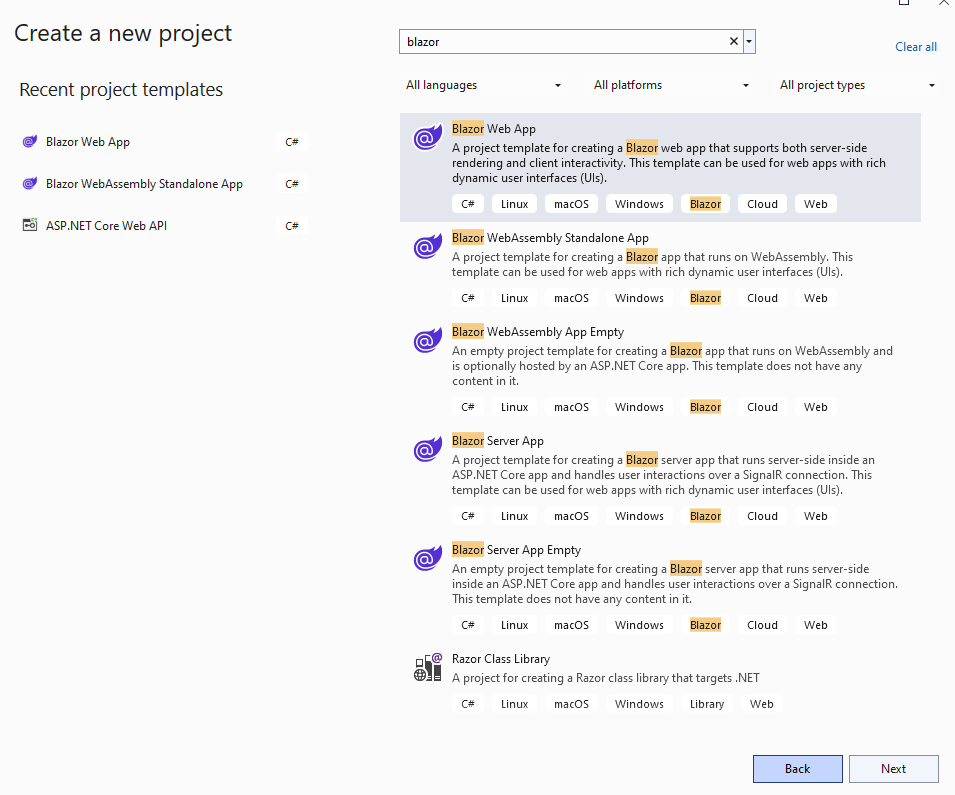Open the All project types dropdown
This screenshot has height=795, width=955.
point(857,85)
